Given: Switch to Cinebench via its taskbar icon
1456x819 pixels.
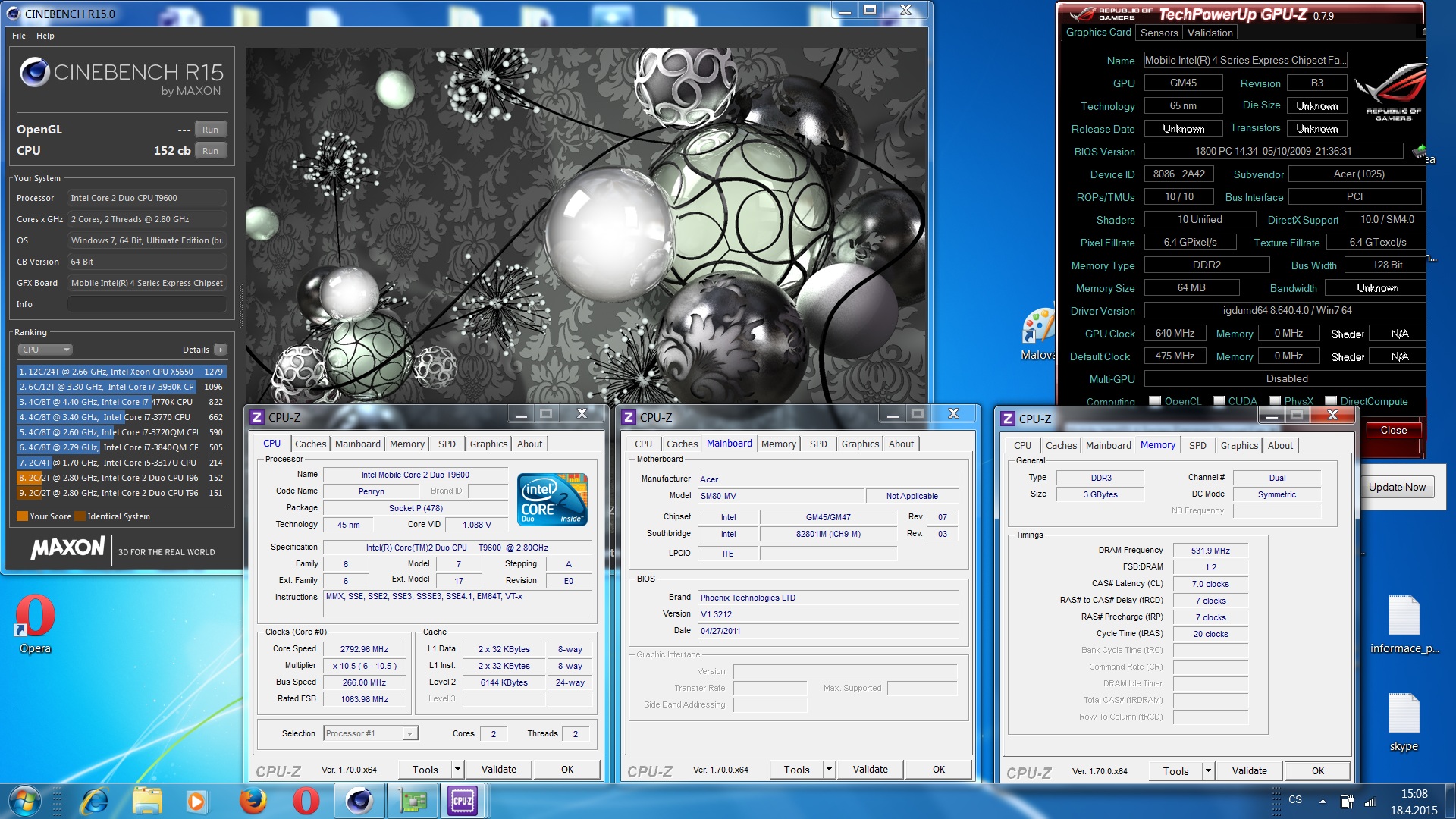Looking at the screenshot, I should click(x=359, y=801).
